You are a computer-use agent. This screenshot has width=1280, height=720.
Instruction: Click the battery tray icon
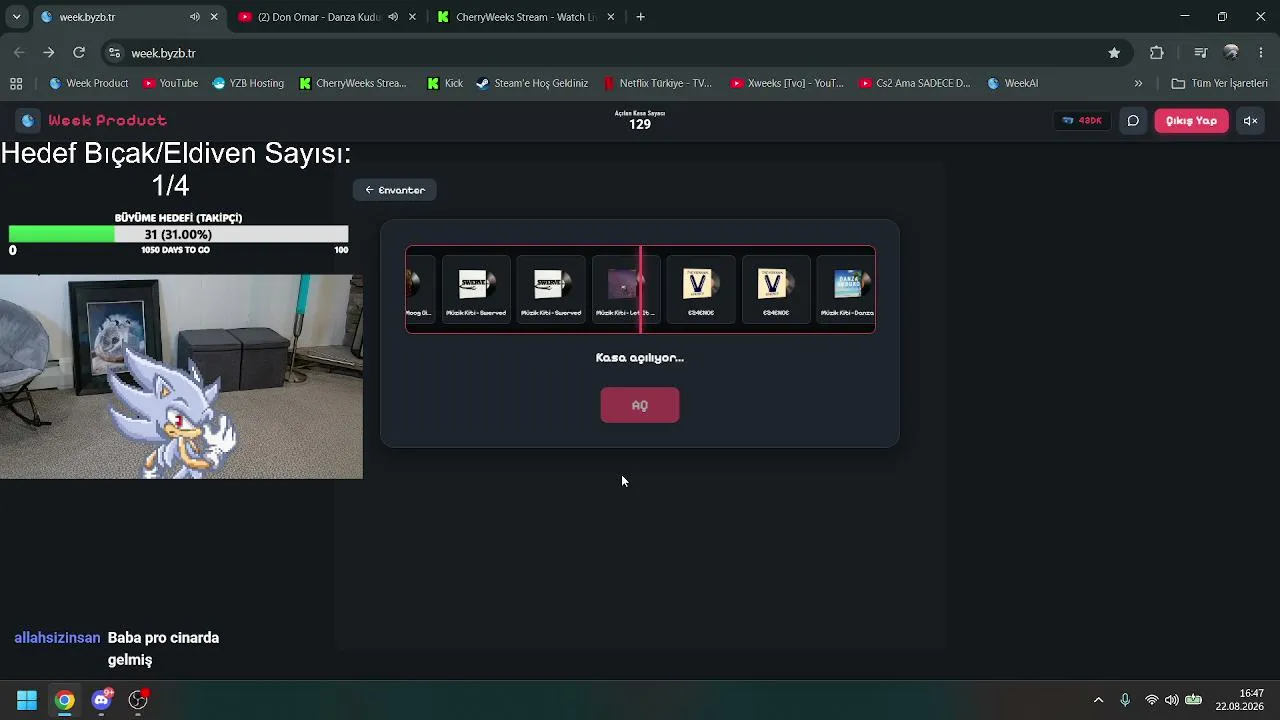(x=1193, y=700)
